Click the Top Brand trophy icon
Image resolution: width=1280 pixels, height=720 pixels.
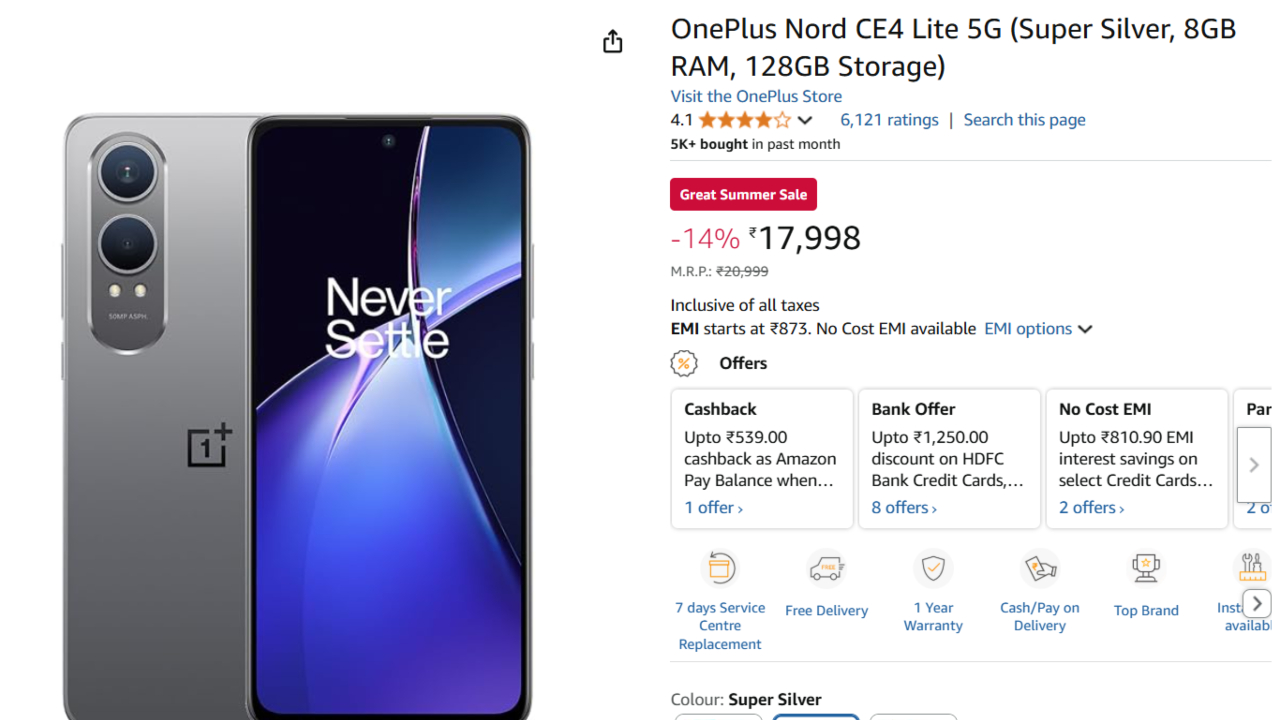[1146, 568]
